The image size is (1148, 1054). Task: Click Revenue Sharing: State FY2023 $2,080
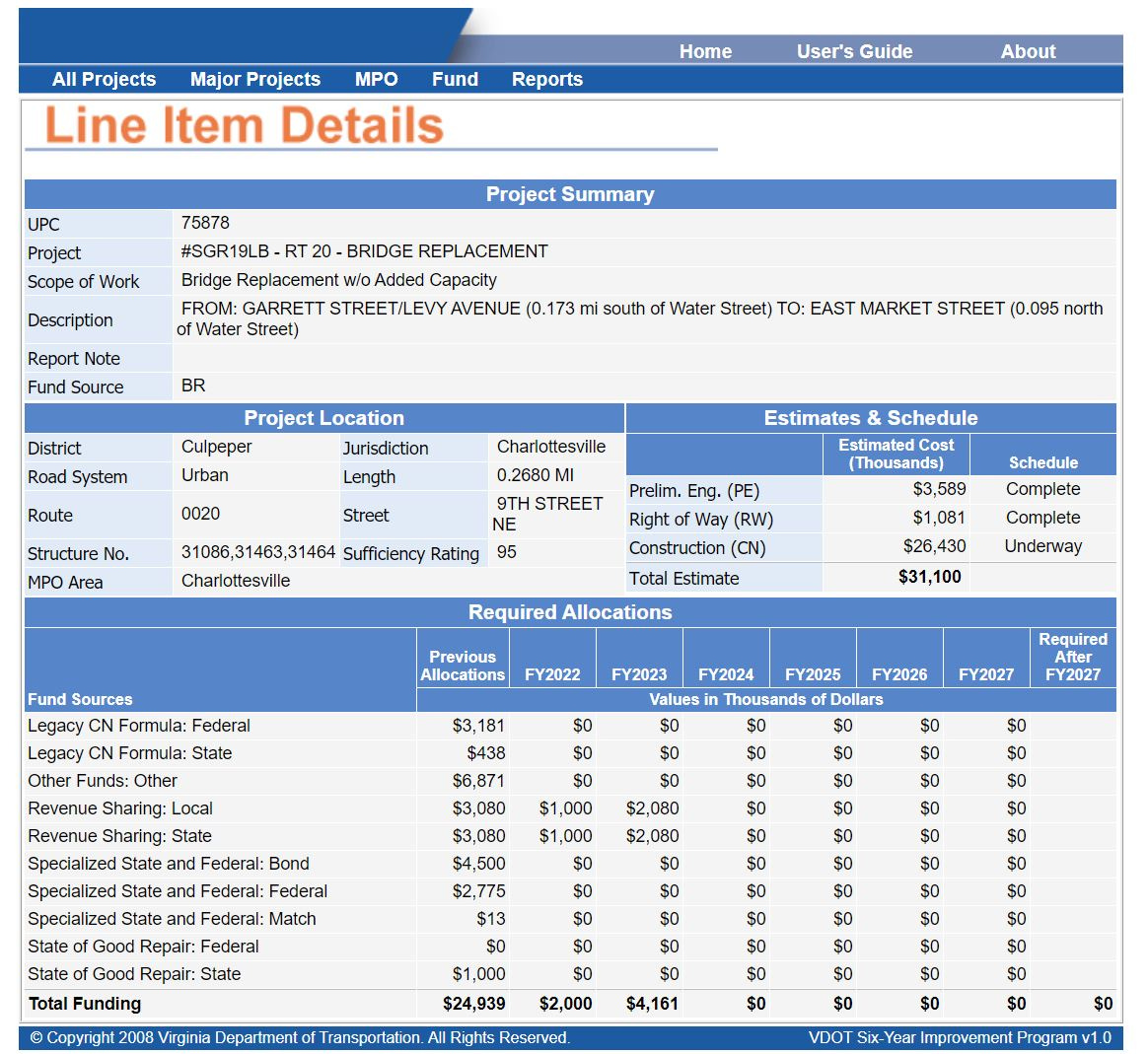[x=652, y=836]
